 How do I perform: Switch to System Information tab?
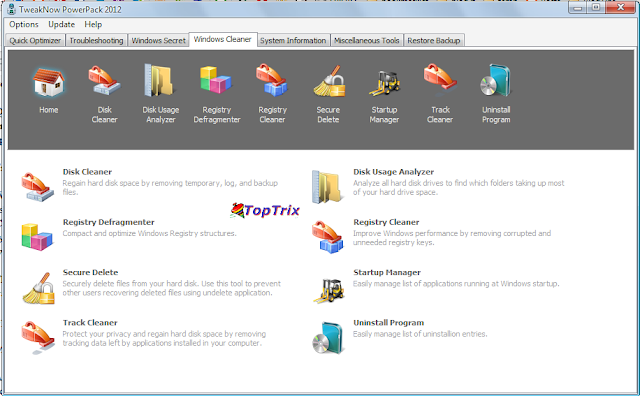coord(293,40)
